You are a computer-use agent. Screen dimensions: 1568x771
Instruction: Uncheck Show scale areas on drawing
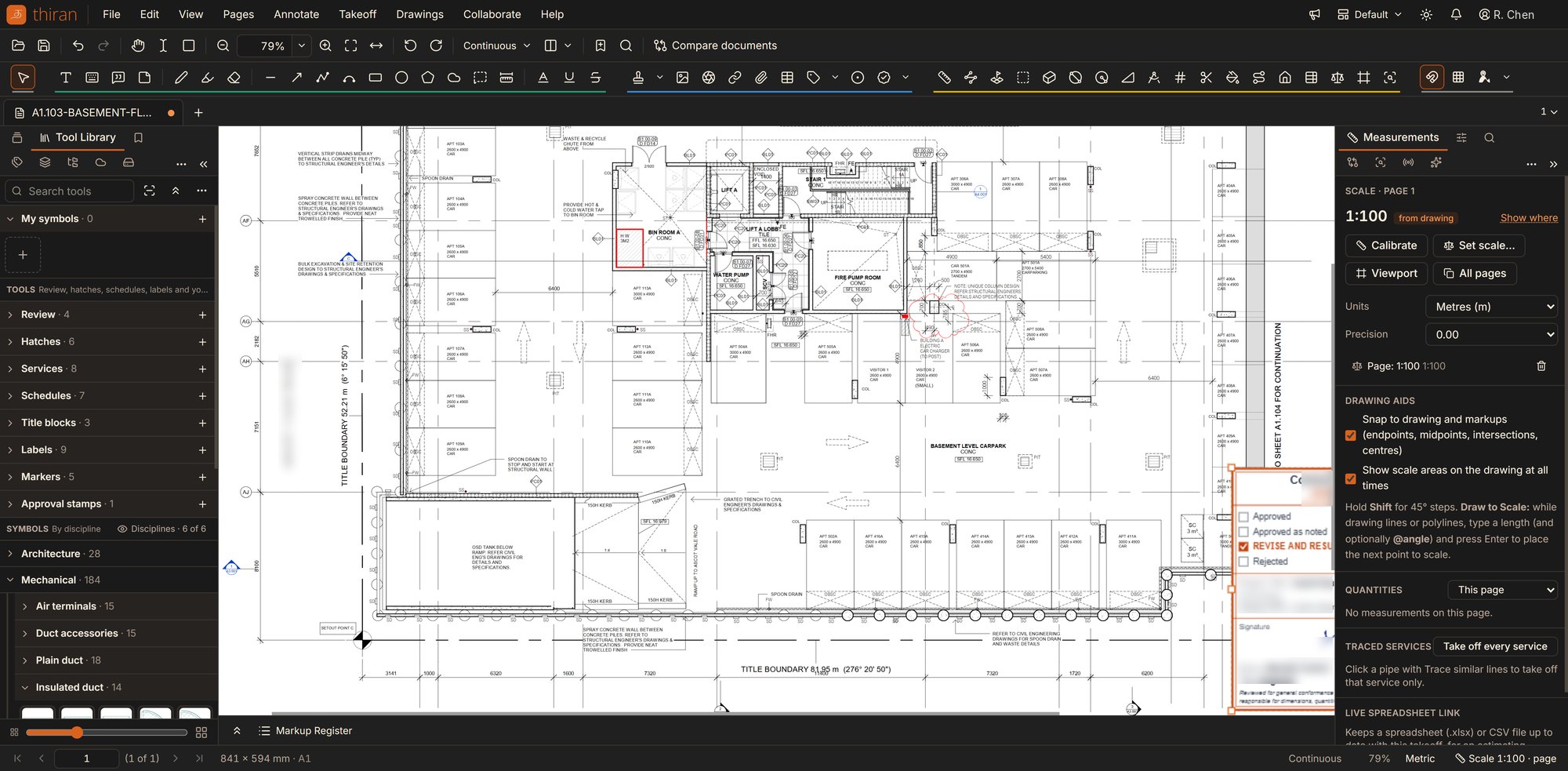[1351, 478]
